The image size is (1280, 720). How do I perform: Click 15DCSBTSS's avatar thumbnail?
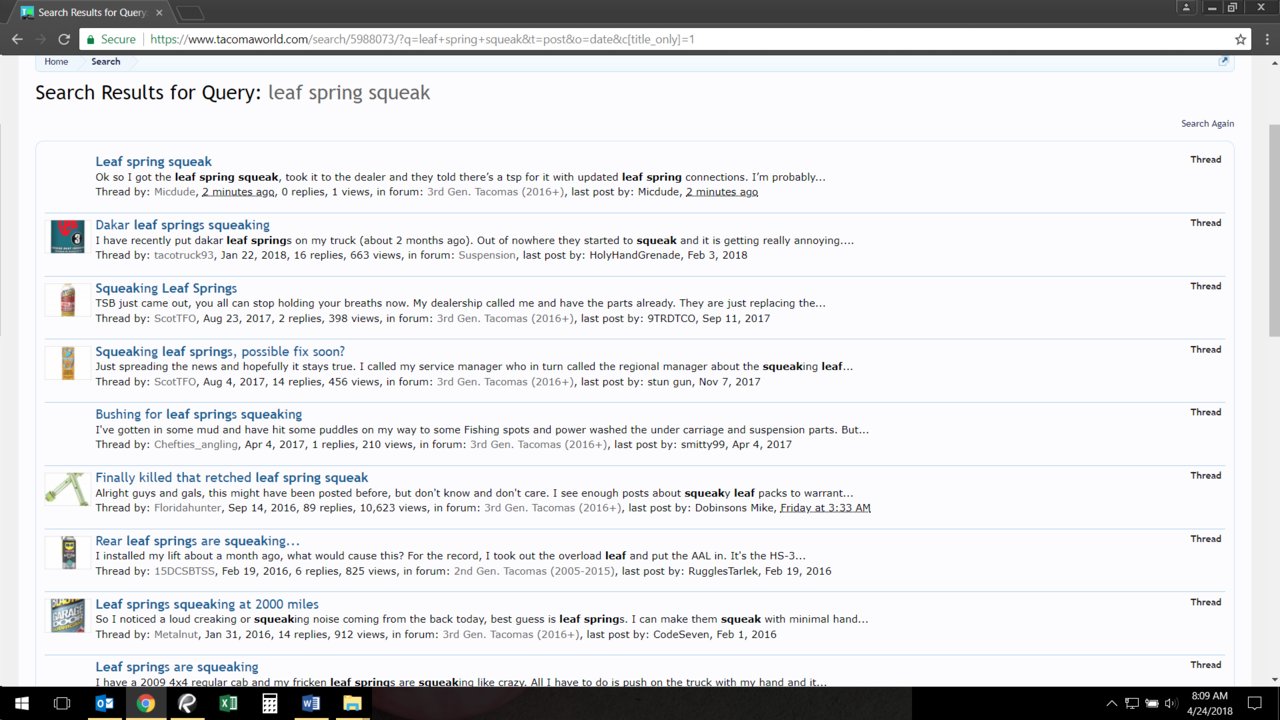tap(68, 553)
